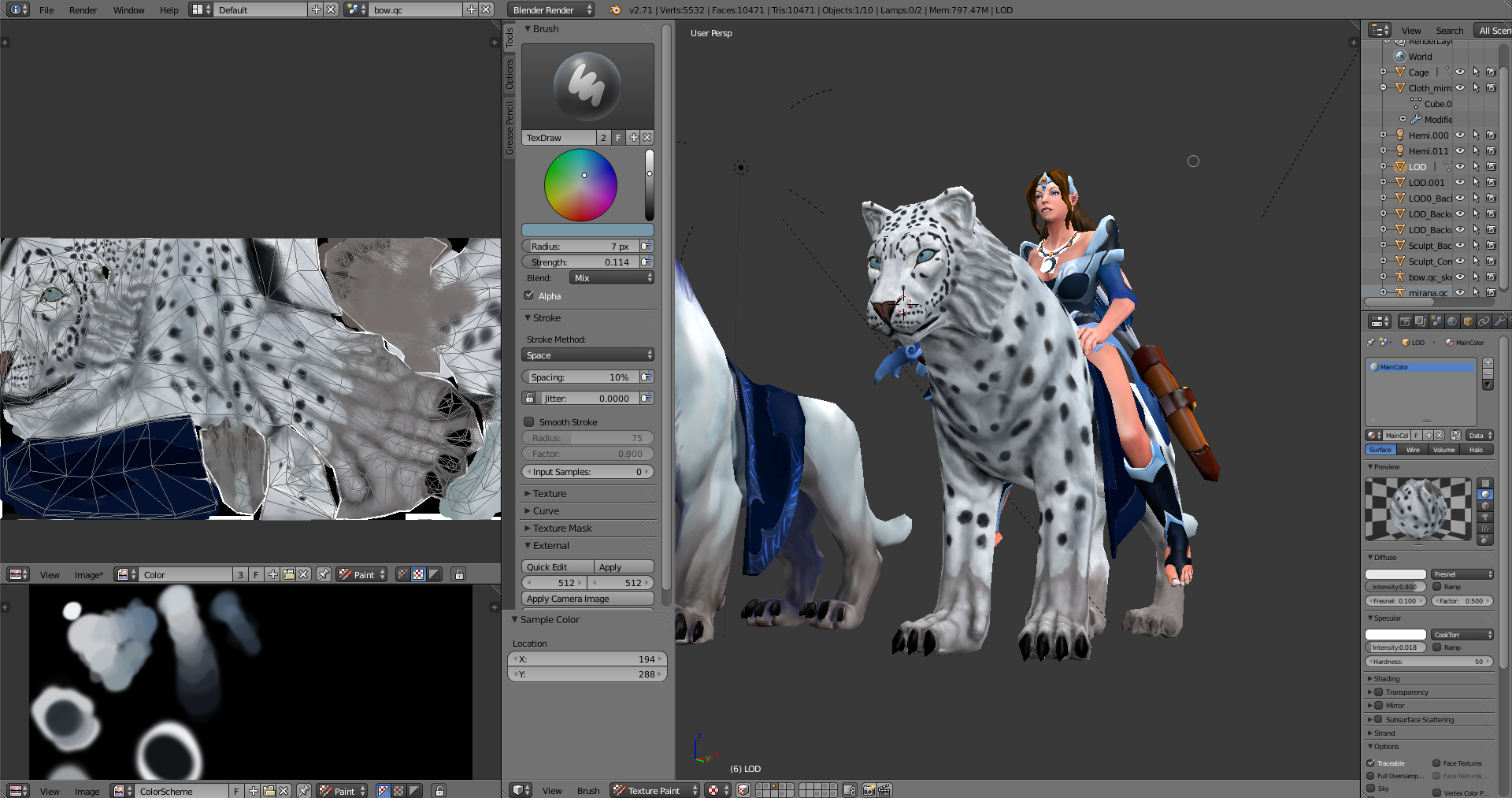Toggle face selection masking cube icon

743,790
